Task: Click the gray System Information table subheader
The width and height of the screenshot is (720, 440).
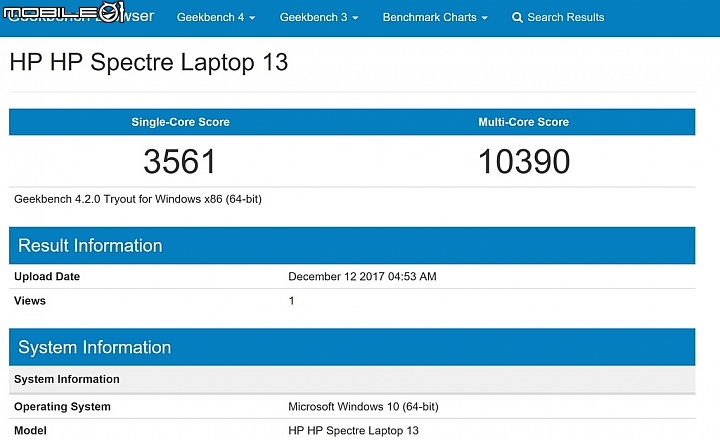Action: pyautogui.click(x=352, y=379)
